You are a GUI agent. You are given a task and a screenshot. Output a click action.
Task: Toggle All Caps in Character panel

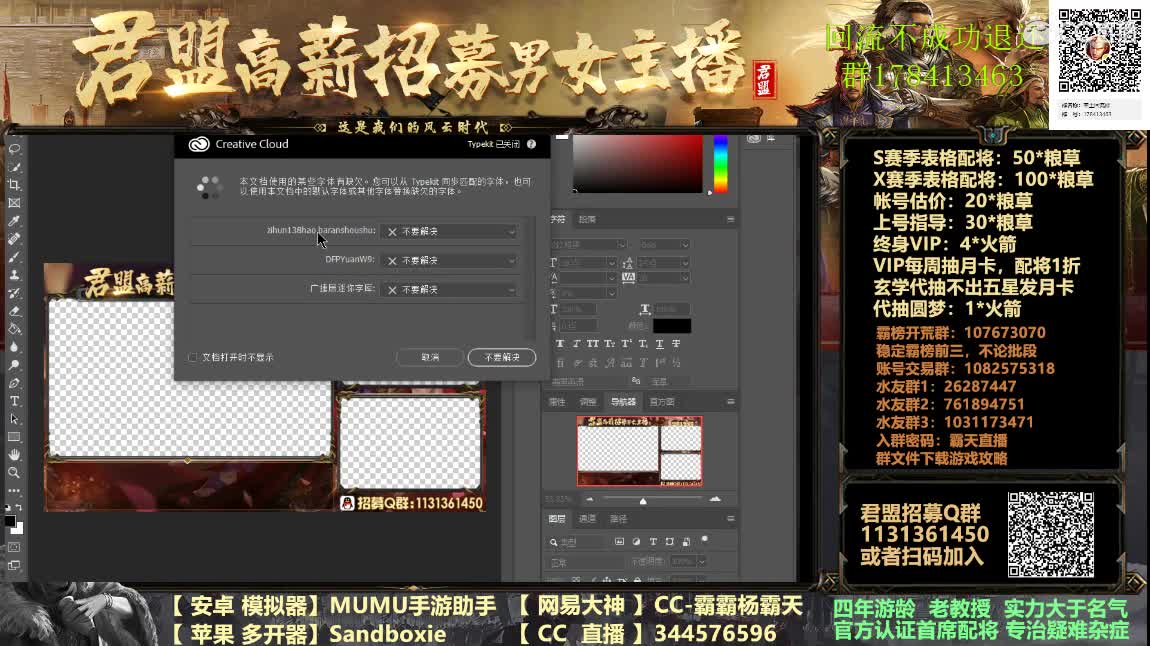tap(593, 344)
